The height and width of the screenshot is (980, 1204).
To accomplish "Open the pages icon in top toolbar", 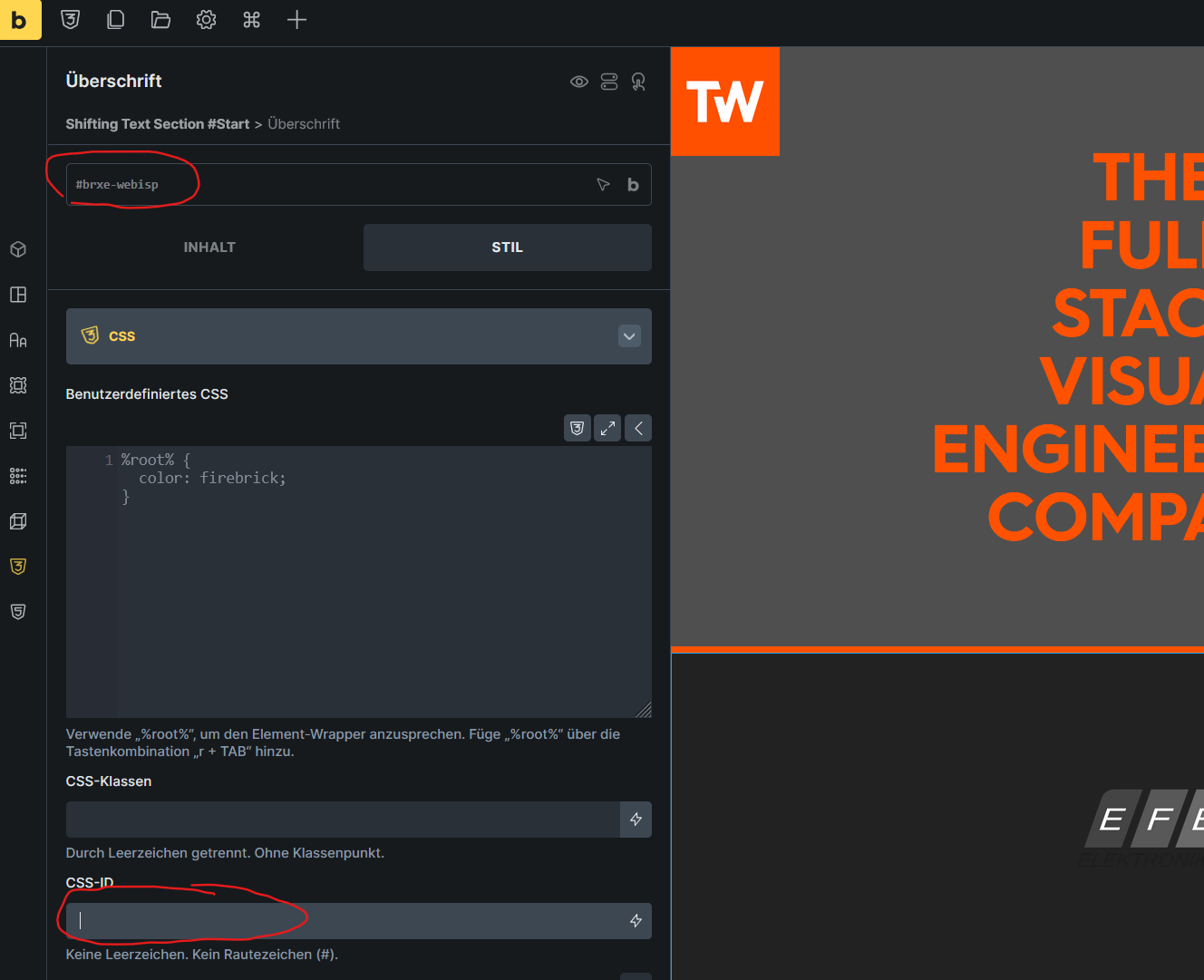I will coord(115,20).
